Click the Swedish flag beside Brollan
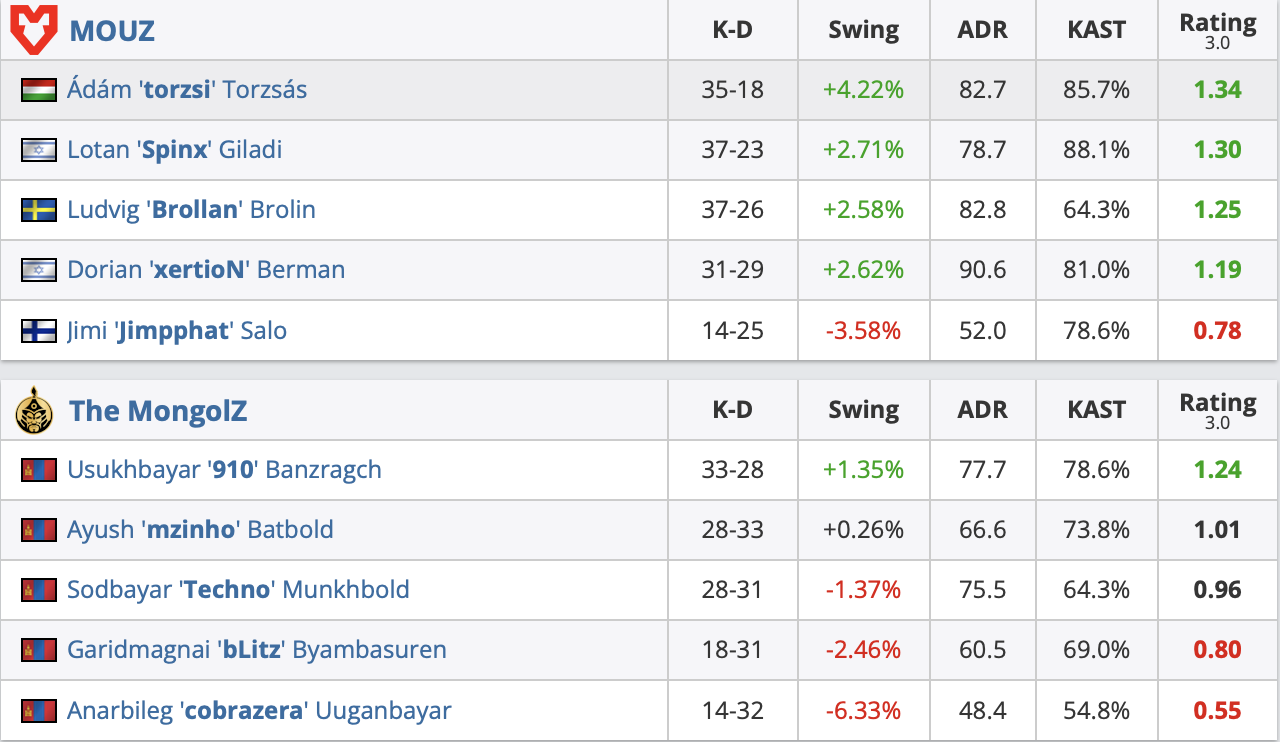 point(38,210)
